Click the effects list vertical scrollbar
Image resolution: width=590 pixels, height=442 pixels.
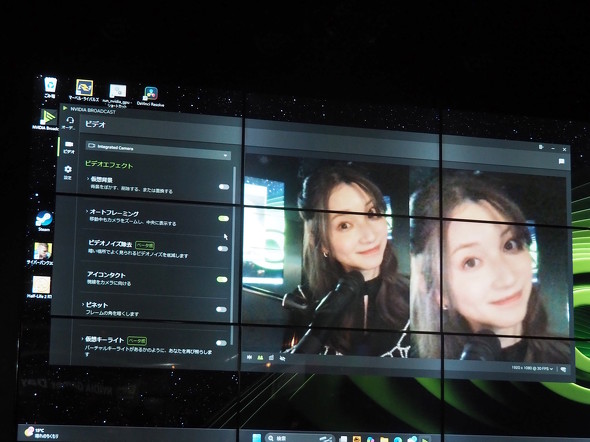click(234, 256)
